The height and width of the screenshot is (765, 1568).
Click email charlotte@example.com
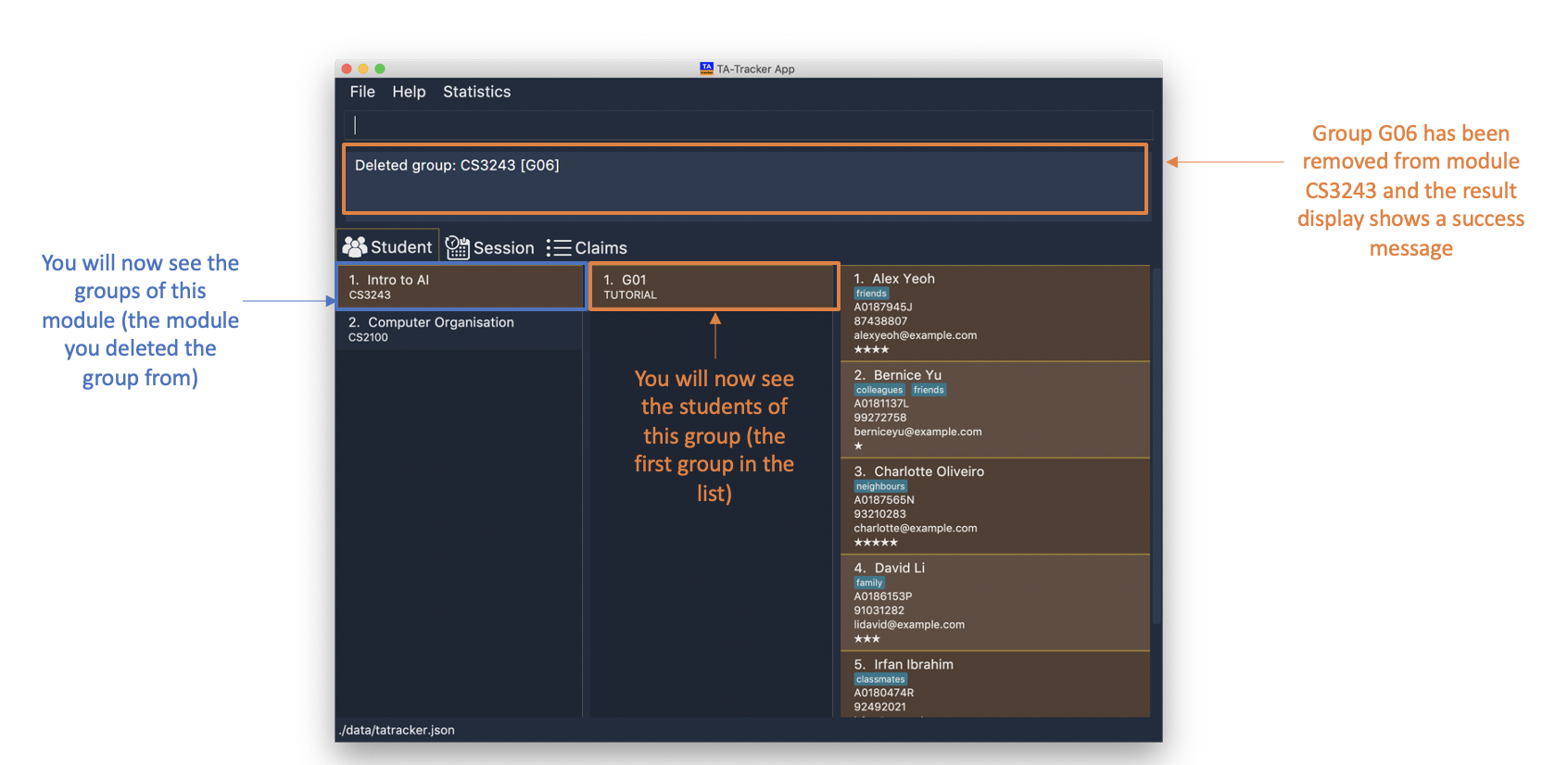coord(916,528)
